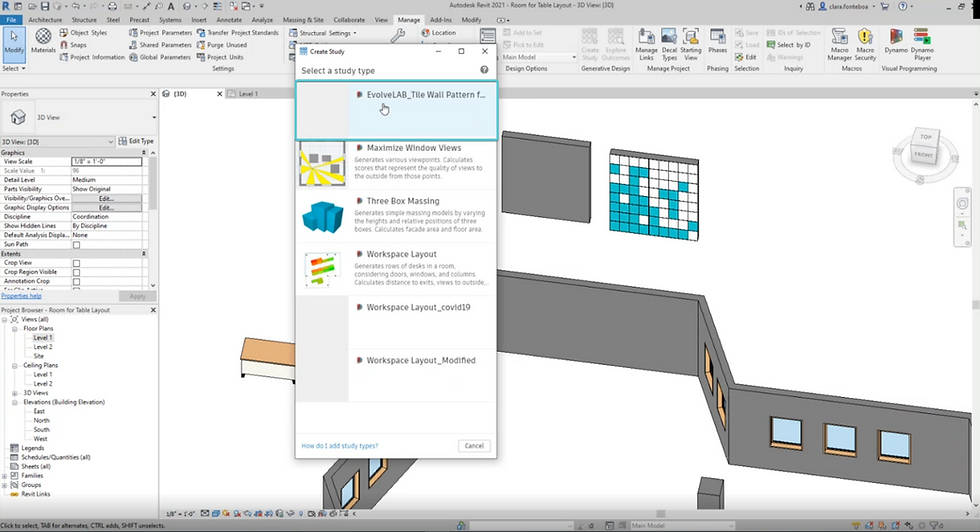This screenshot has width=980, height=532.
Task: Open Project Information dialog
Action: [92, 57]
